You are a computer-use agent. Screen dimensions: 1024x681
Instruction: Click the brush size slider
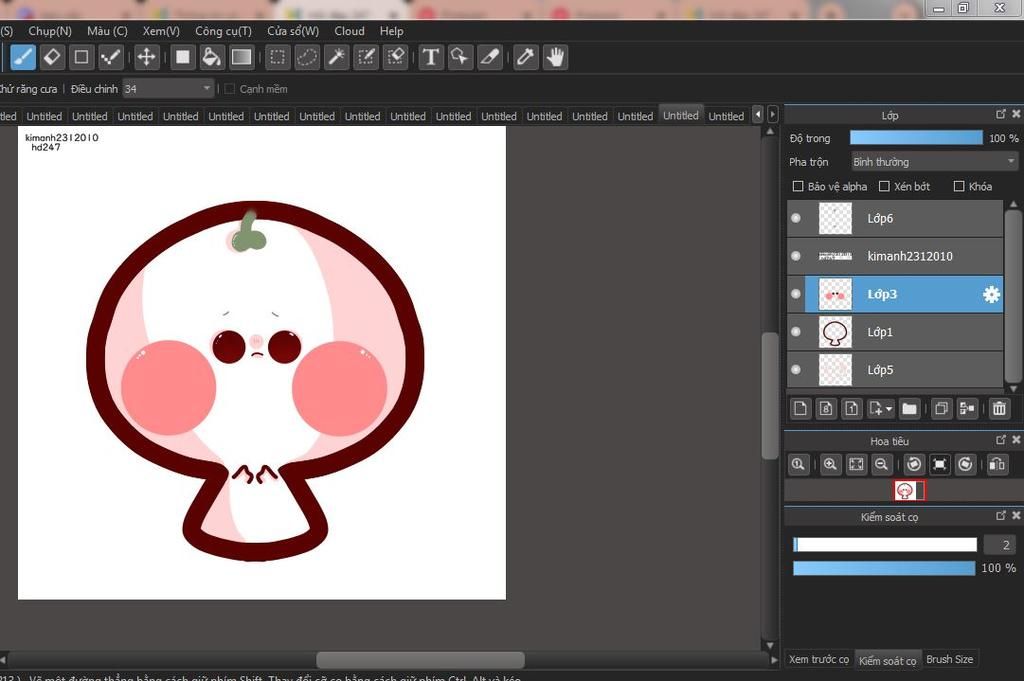(885, 545)
